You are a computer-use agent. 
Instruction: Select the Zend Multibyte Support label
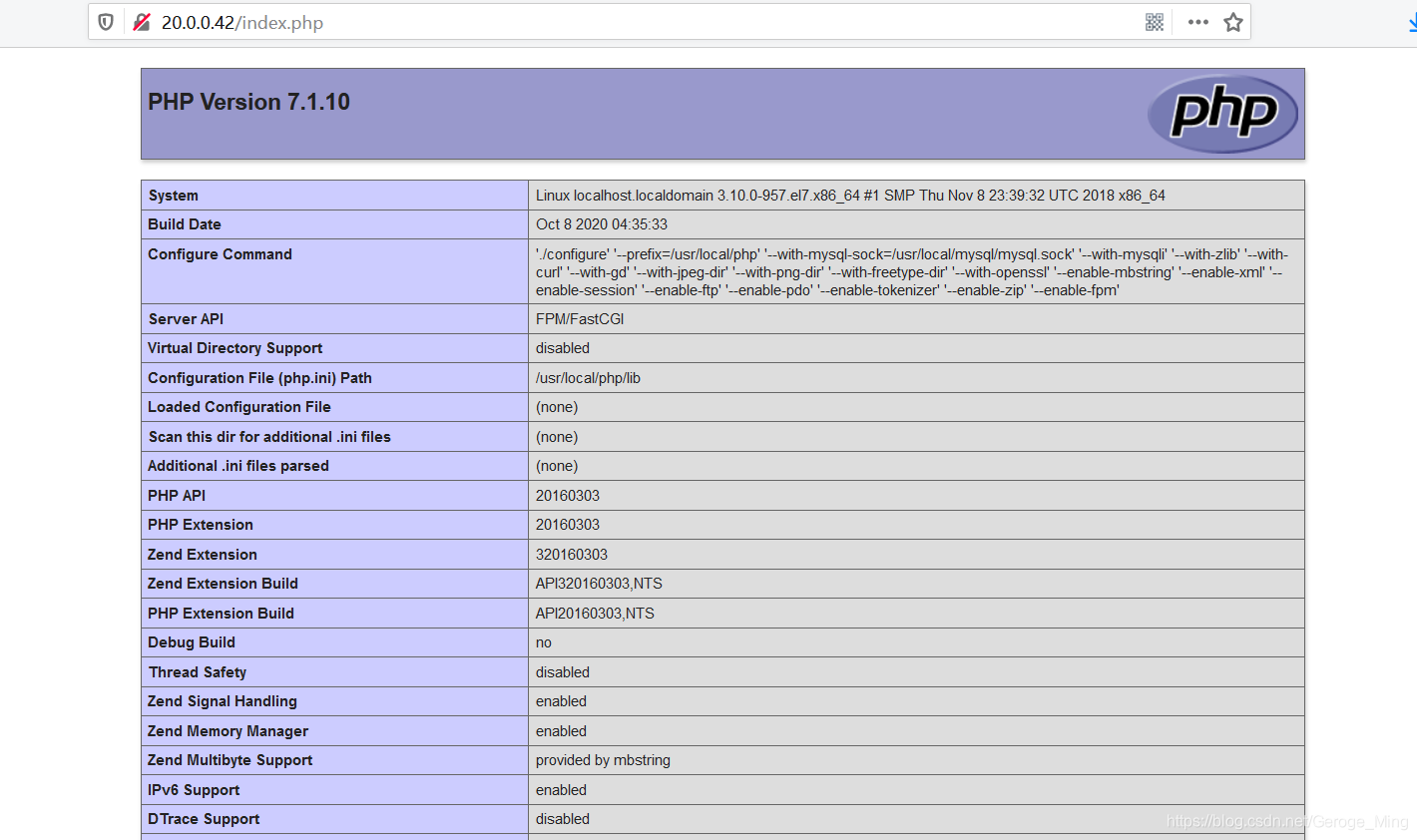231,760
